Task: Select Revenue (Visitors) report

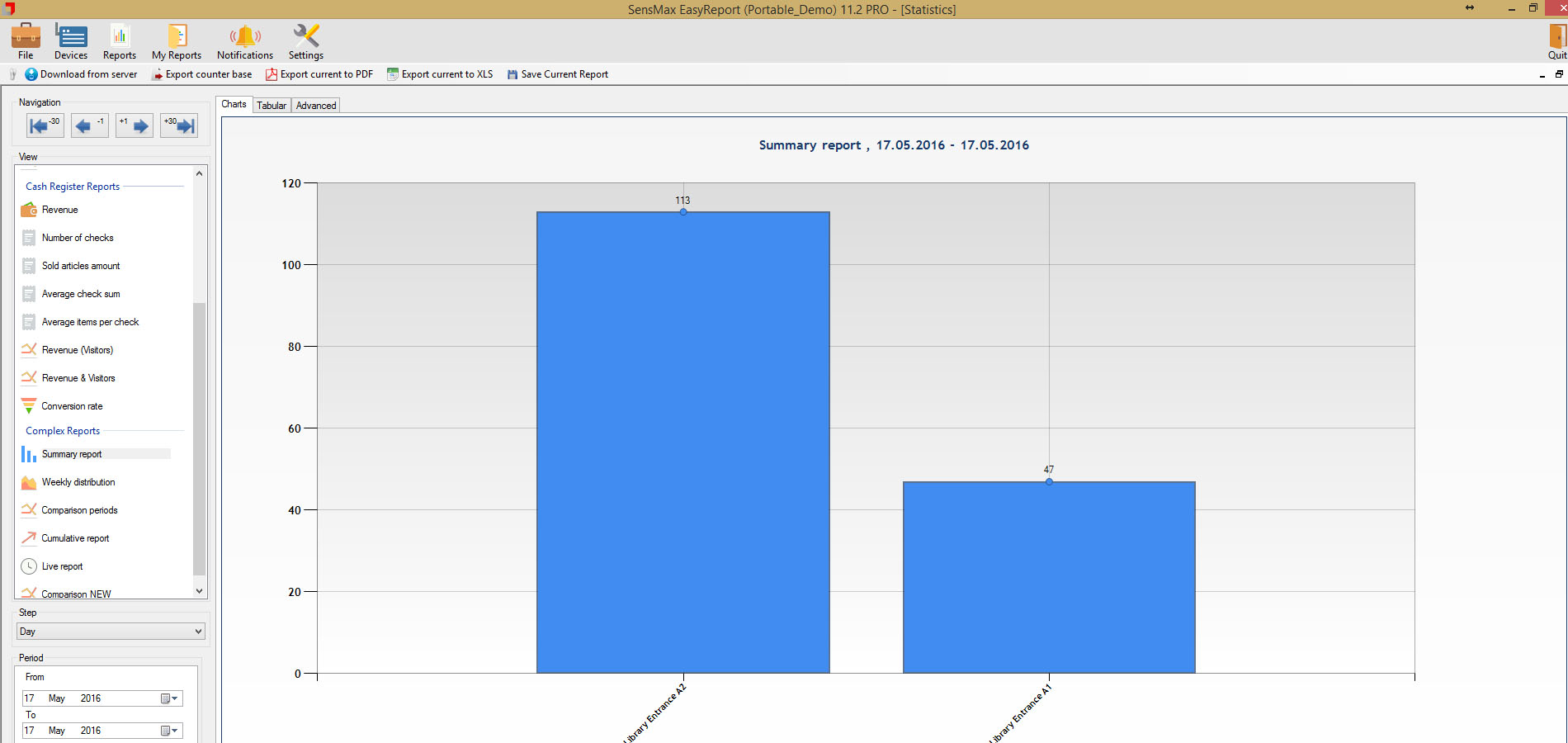Action: (x=78, y=350)
